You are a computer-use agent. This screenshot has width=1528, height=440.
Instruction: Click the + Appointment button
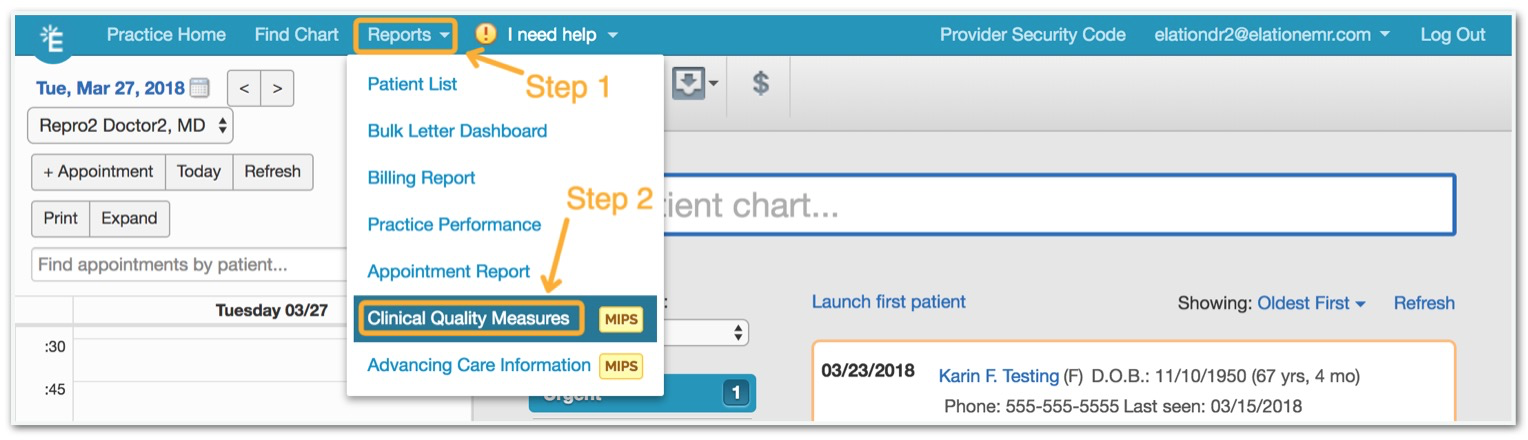(98, 172)
